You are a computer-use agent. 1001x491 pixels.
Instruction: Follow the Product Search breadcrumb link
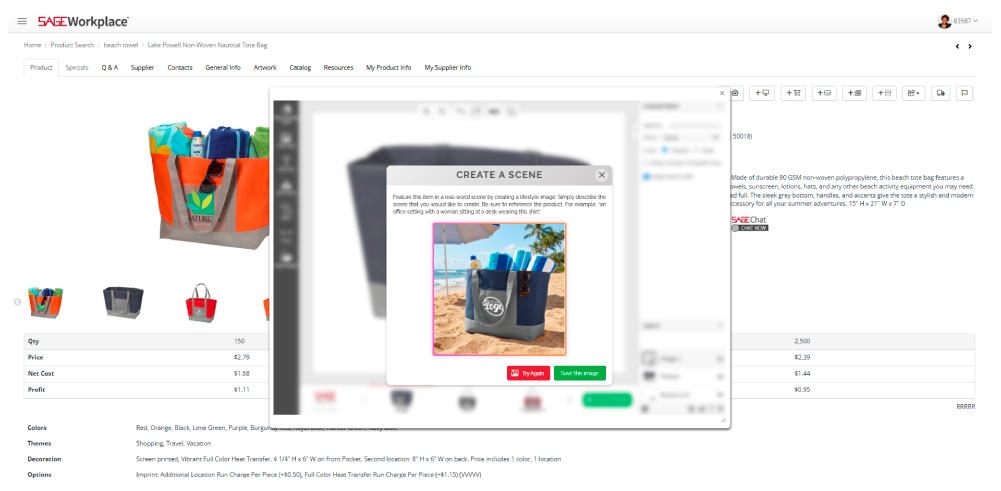click(72, 45)
